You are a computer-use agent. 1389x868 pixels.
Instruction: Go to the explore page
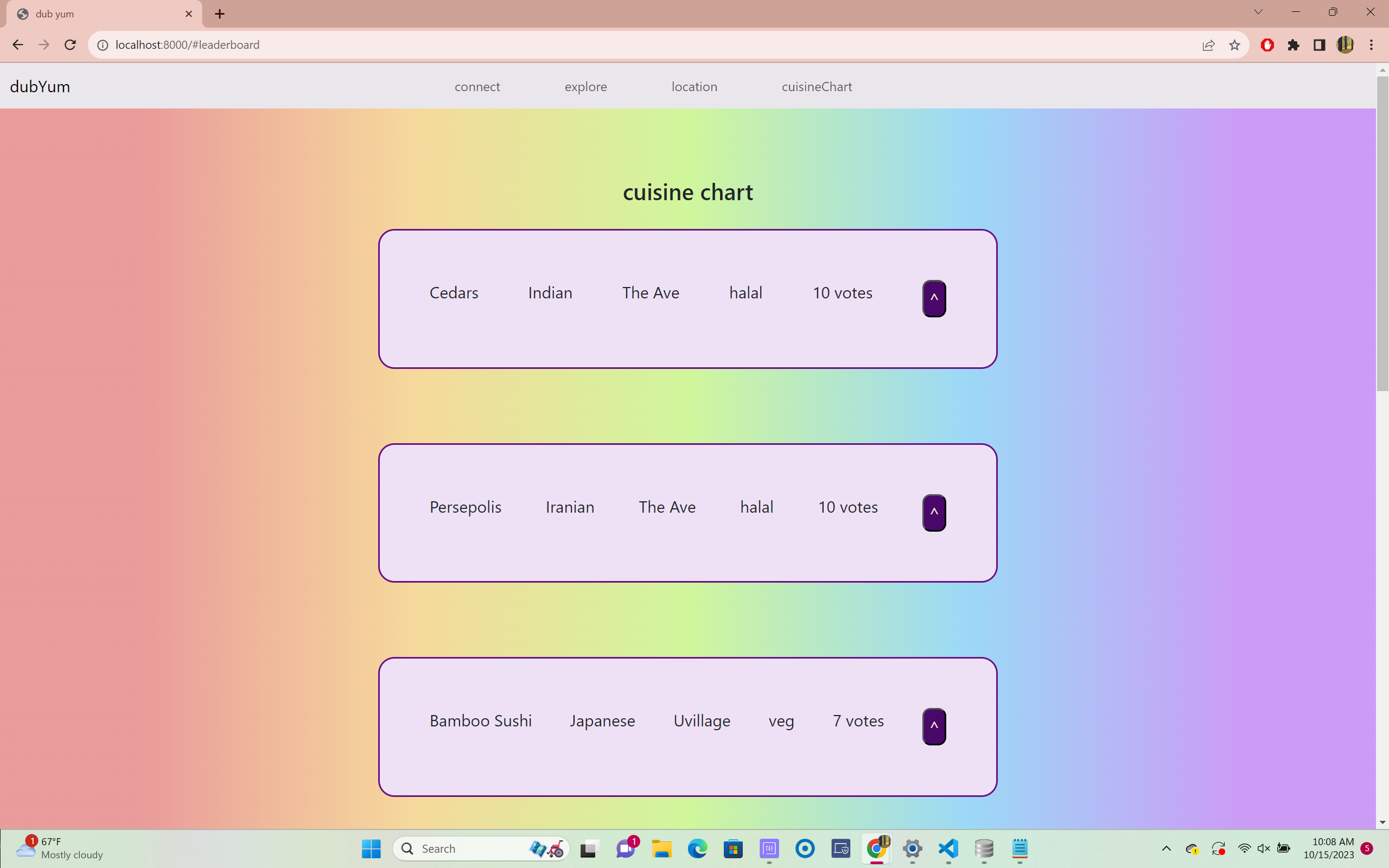click(x=585, y=87)
